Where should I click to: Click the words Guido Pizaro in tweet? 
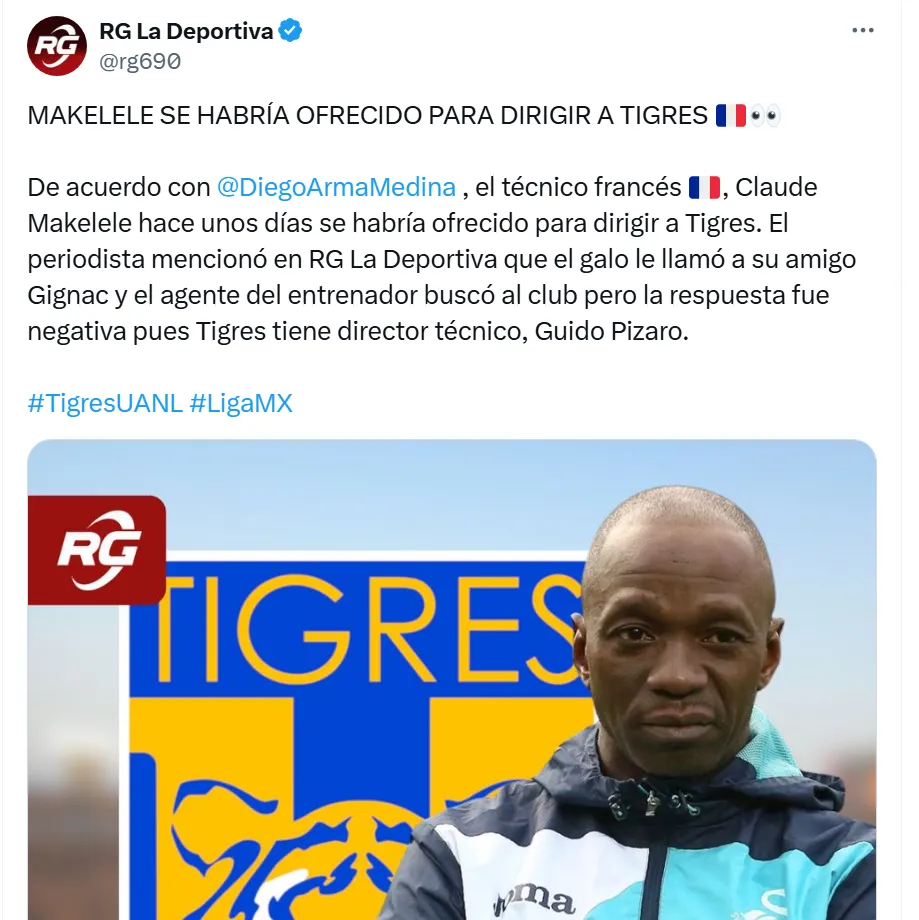pyautogui.click(x=610, y=332)
